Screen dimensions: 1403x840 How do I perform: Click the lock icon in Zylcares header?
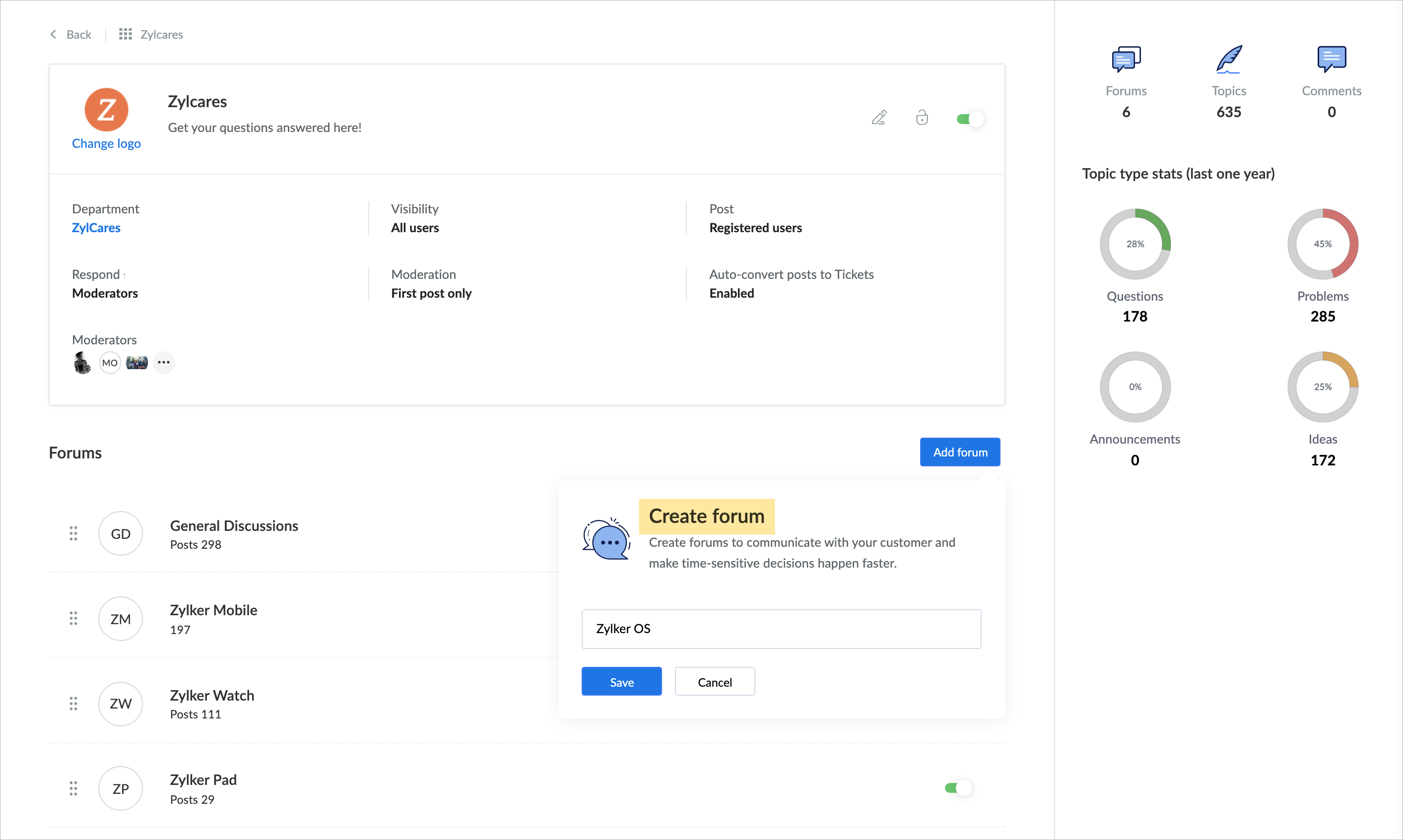(922, 118)
